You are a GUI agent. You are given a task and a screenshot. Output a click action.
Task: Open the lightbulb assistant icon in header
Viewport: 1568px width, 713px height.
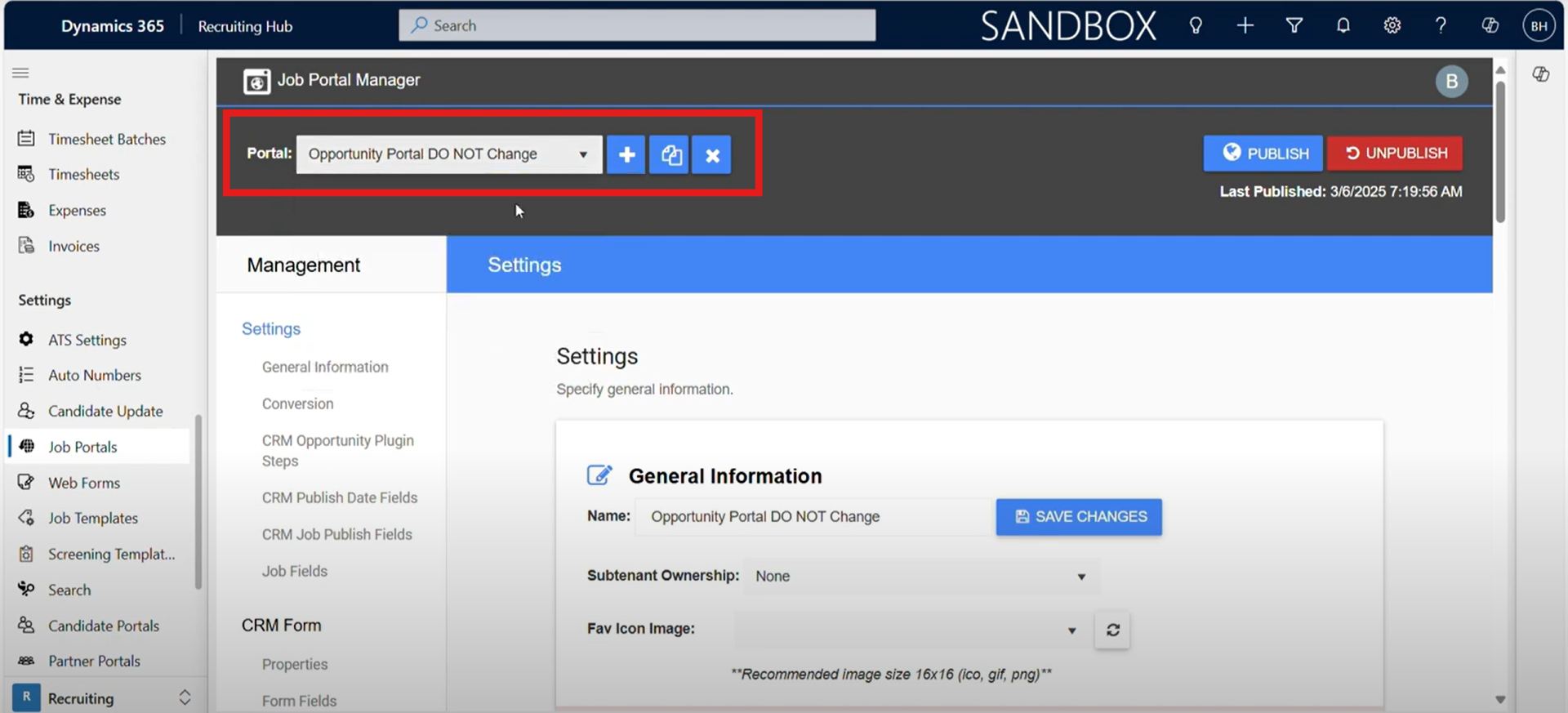1196,25
